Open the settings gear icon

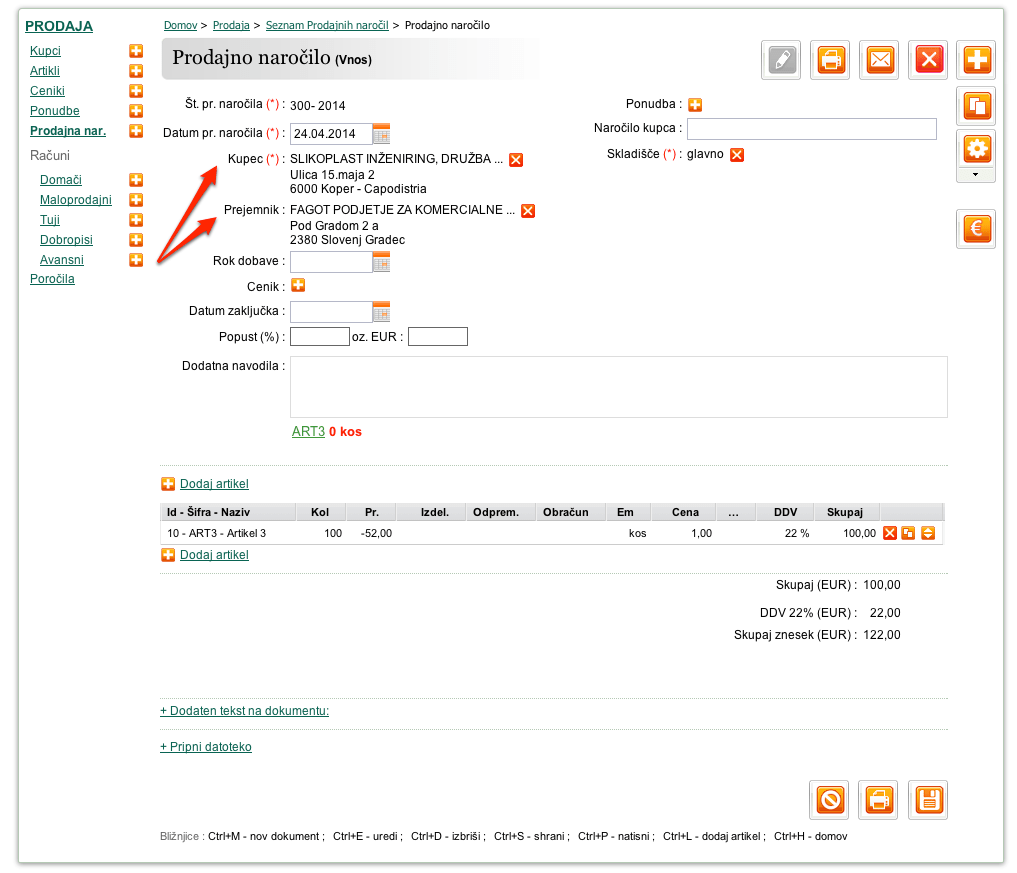tap(977, 150)
